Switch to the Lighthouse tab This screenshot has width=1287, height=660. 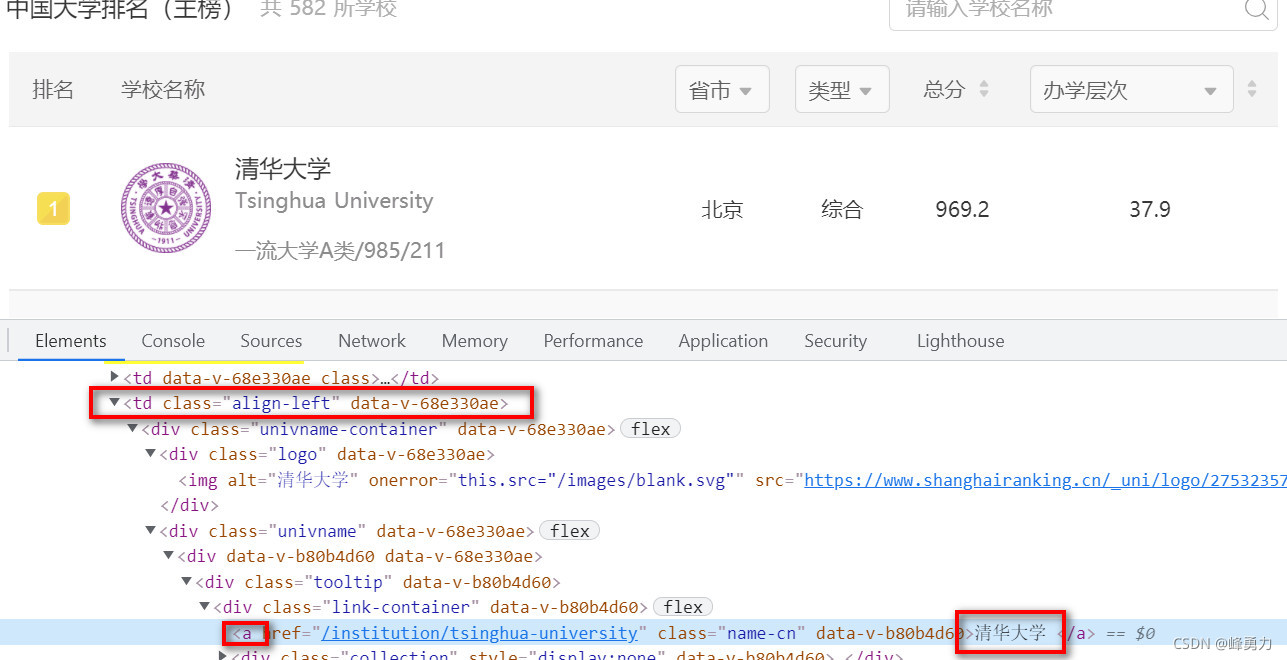960,341
